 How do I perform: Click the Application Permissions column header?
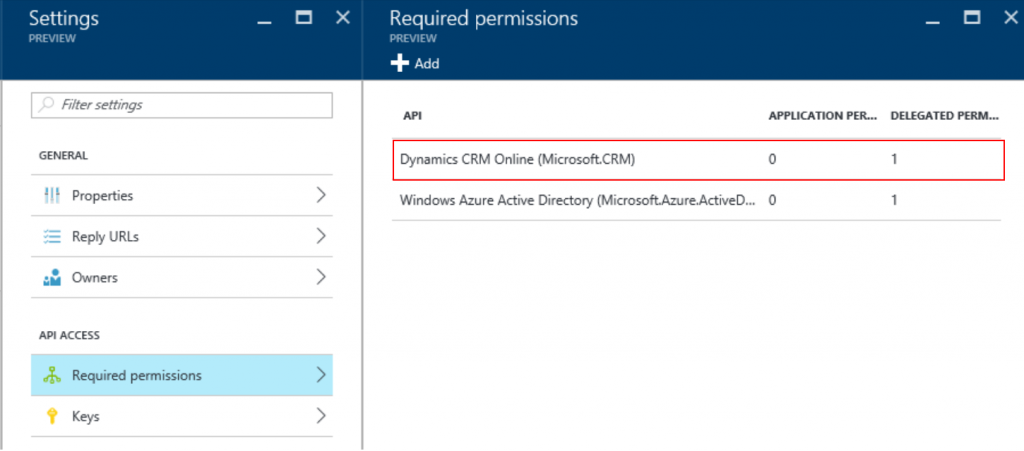[x=823, y=116]
